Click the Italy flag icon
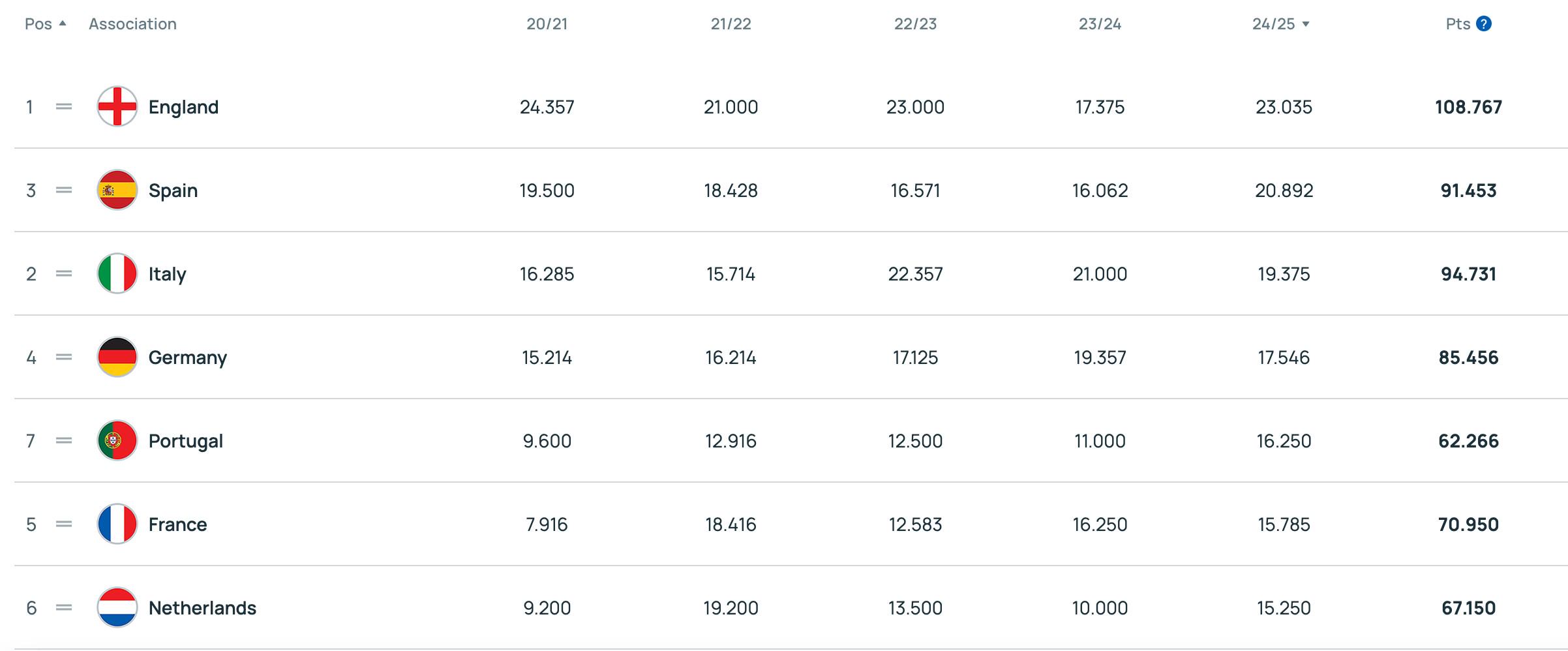This screenshot has height=651, width=1568. (x=117, y=273)
